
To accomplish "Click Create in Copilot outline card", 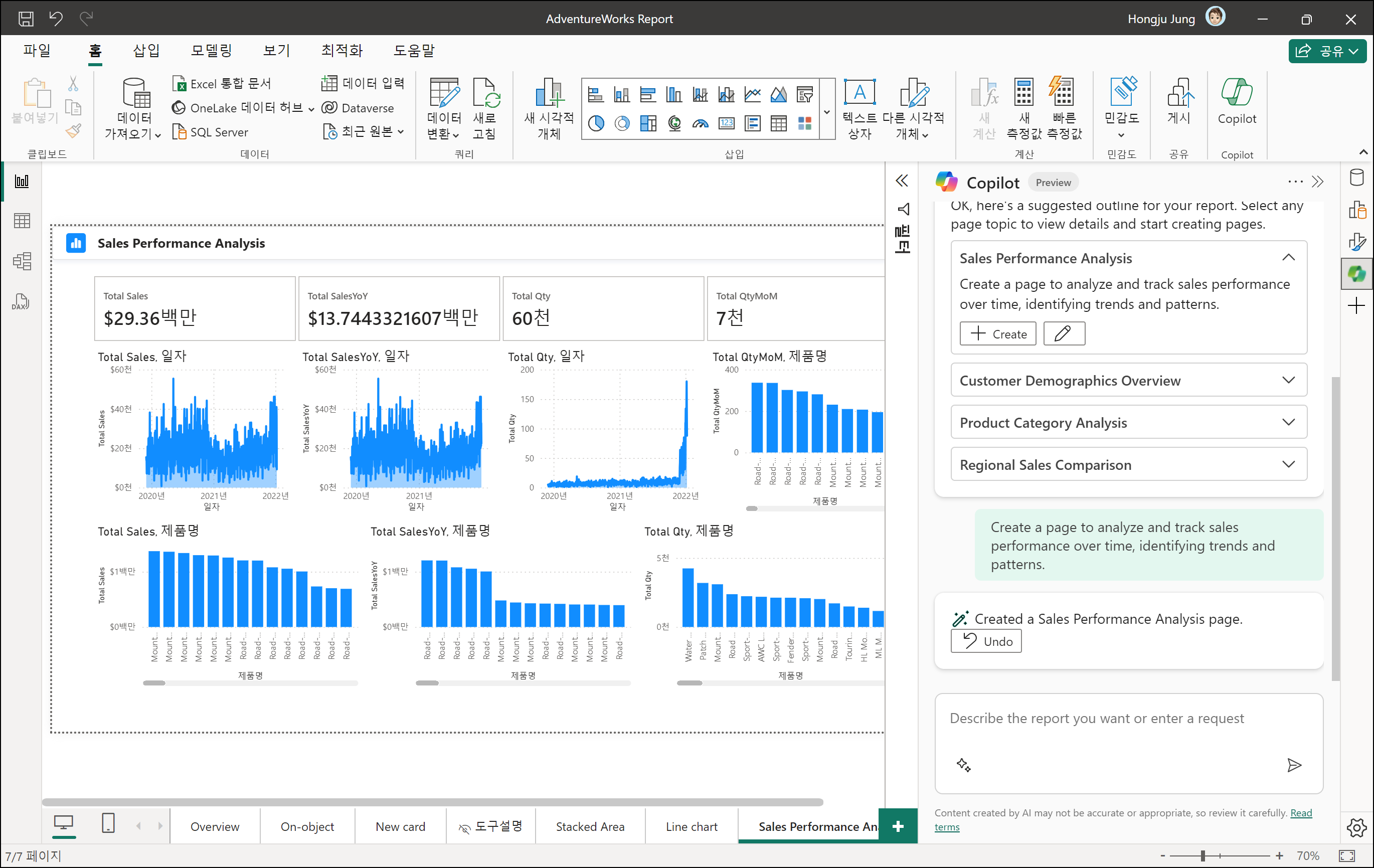I will point(997,334).
